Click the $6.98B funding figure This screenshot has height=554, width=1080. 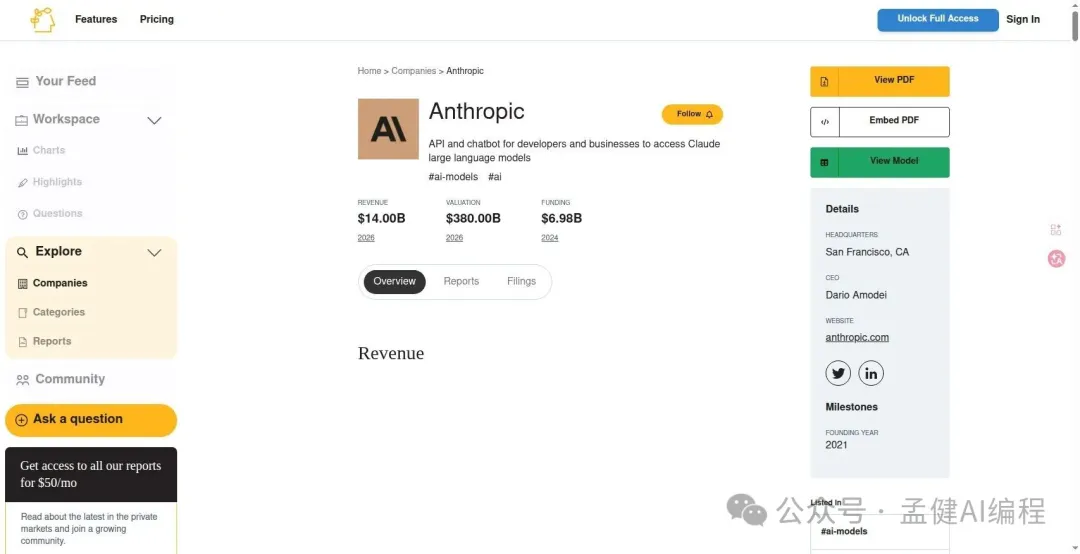[x=561, y=219]
